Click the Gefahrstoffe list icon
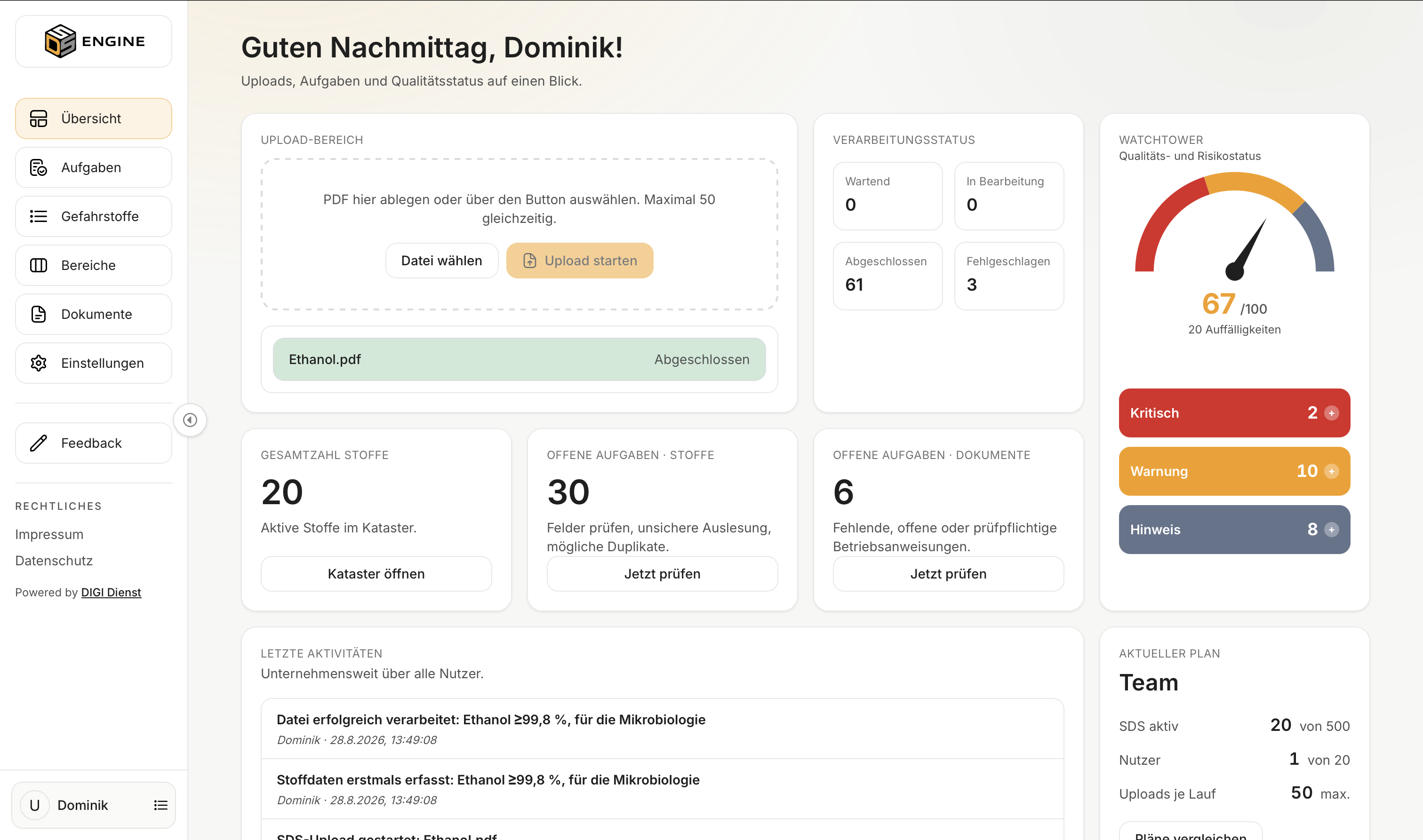The image size is (1423, 840). tap(39, 216)
